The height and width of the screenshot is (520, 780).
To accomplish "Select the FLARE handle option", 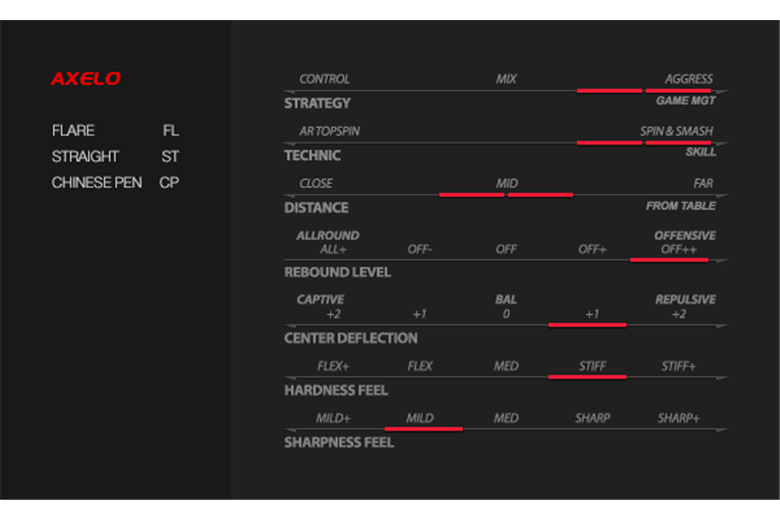I will (x=73, y=130).
